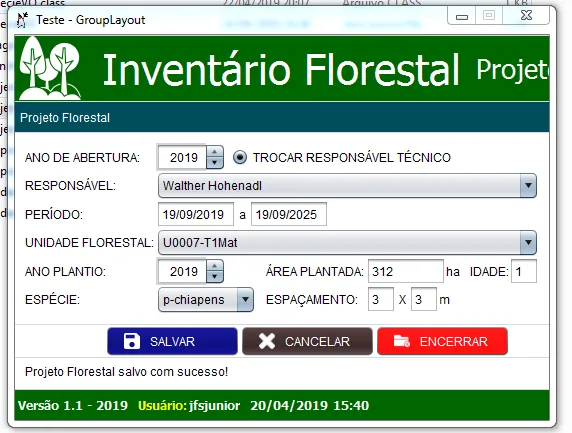Decrease Ano de Abertura with down arrow
The image size is (572, 433).
pos(215,163)
